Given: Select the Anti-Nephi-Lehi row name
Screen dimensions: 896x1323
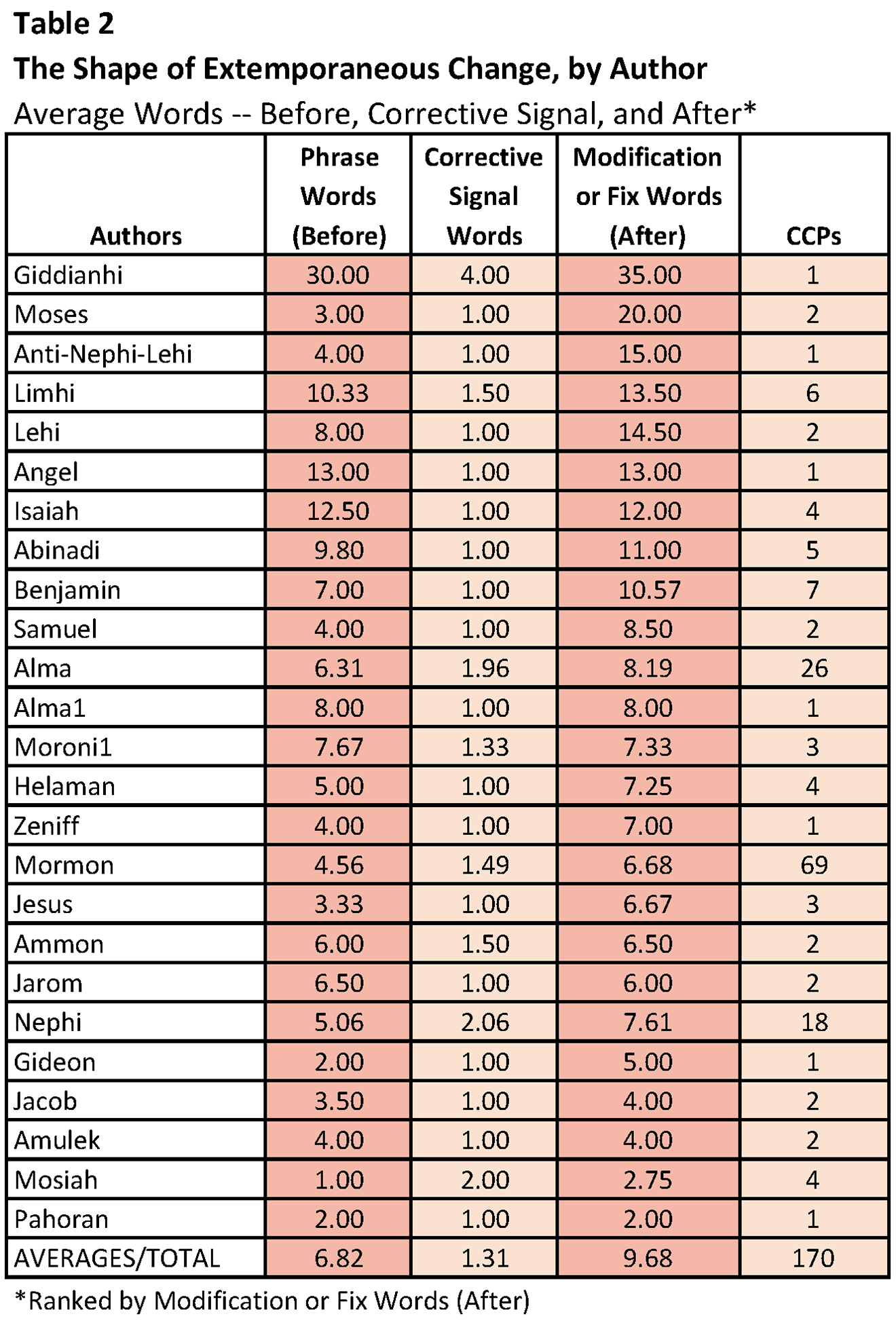Looking at the screenshot, I should pos(103,354).
